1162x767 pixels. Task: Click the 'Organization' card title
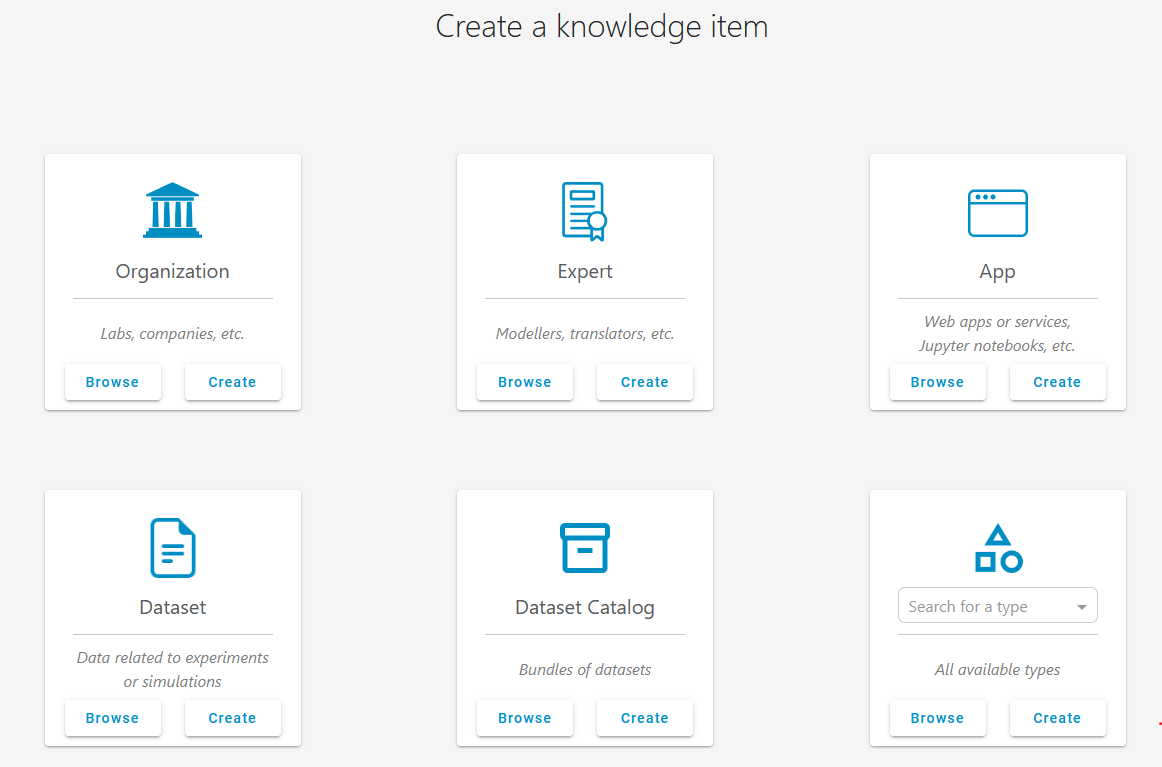click(173, 271)
